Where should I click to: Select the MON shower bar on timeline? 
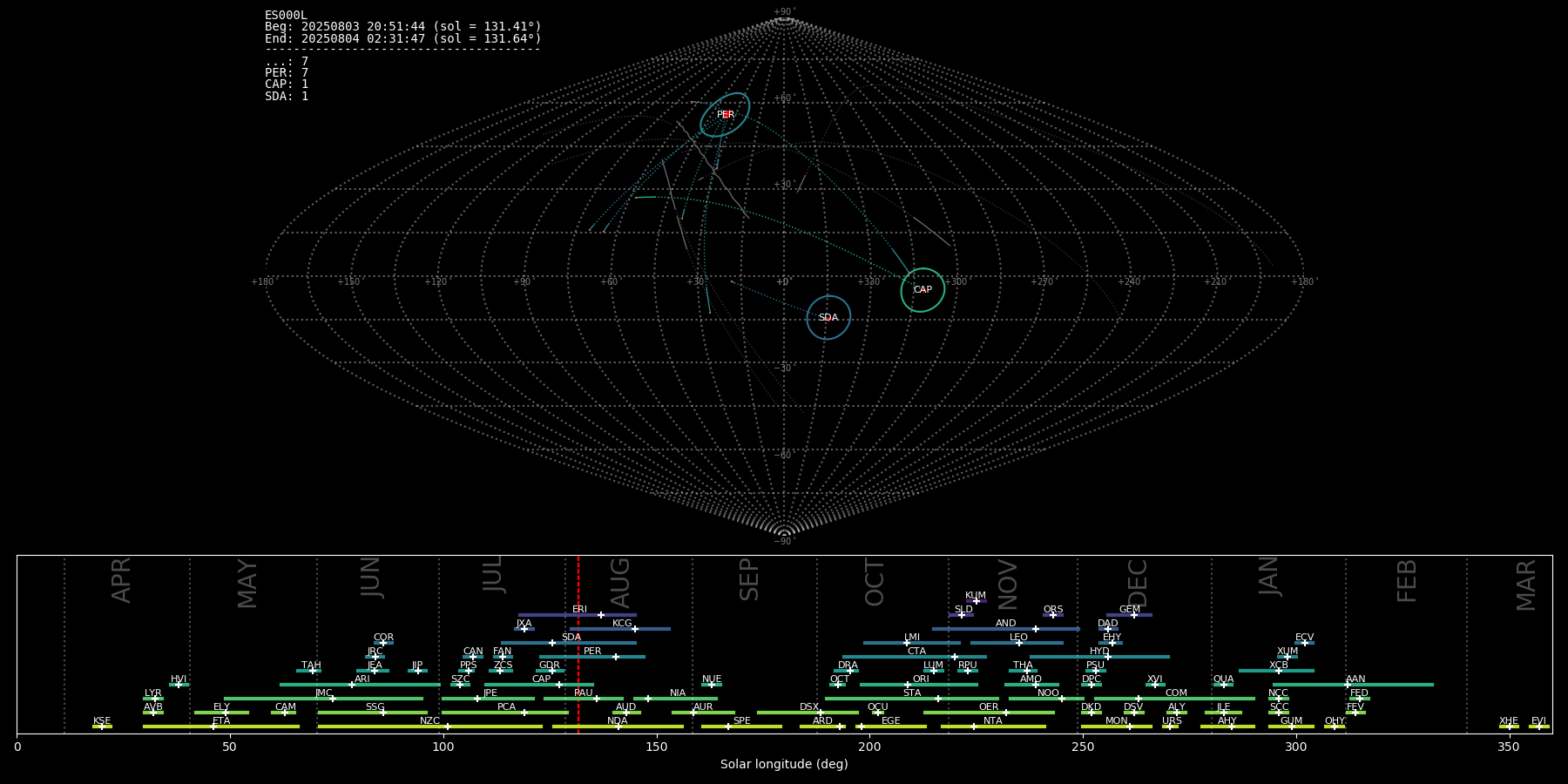click(1116, 727)
